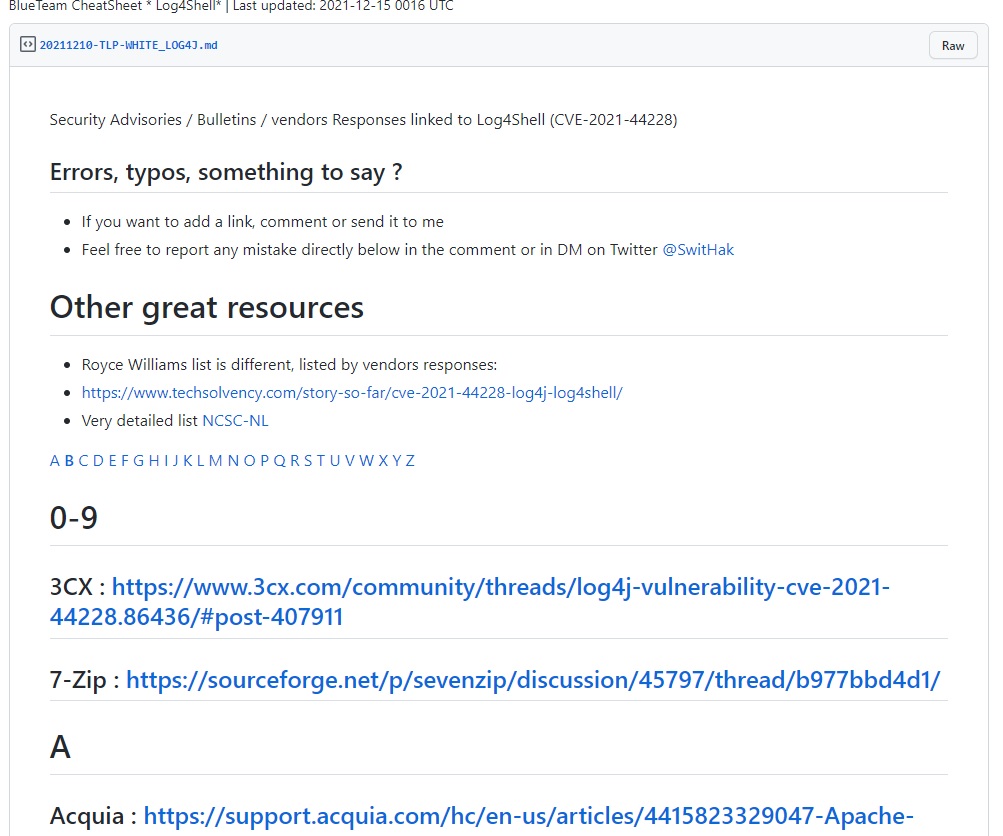The height and width of the screenshot is (836, 1003).
Task: Jump to letter Z in alphabet index
Action: coord(410,461)
